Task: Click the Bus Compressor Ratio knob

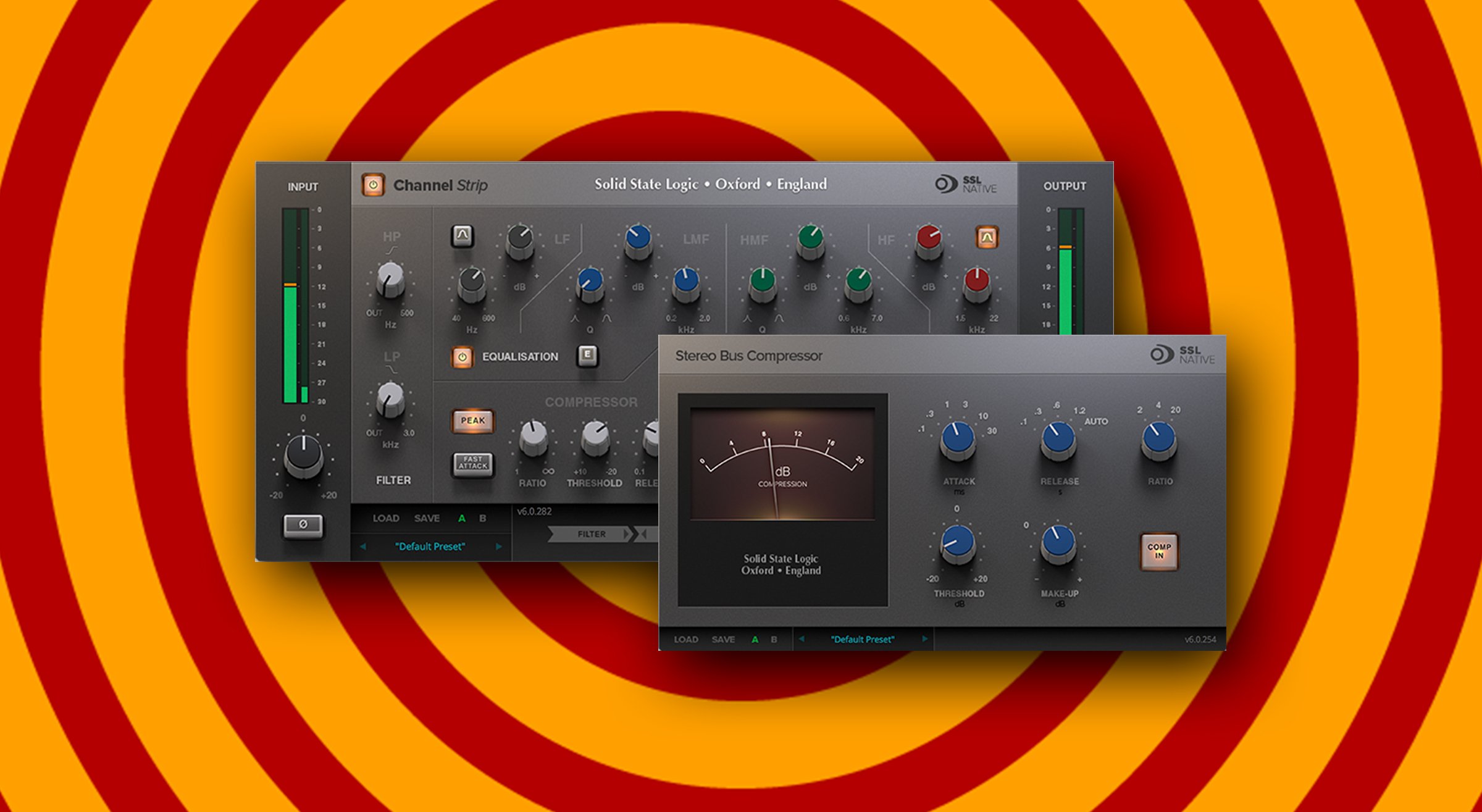Action: click(1159, 441)
